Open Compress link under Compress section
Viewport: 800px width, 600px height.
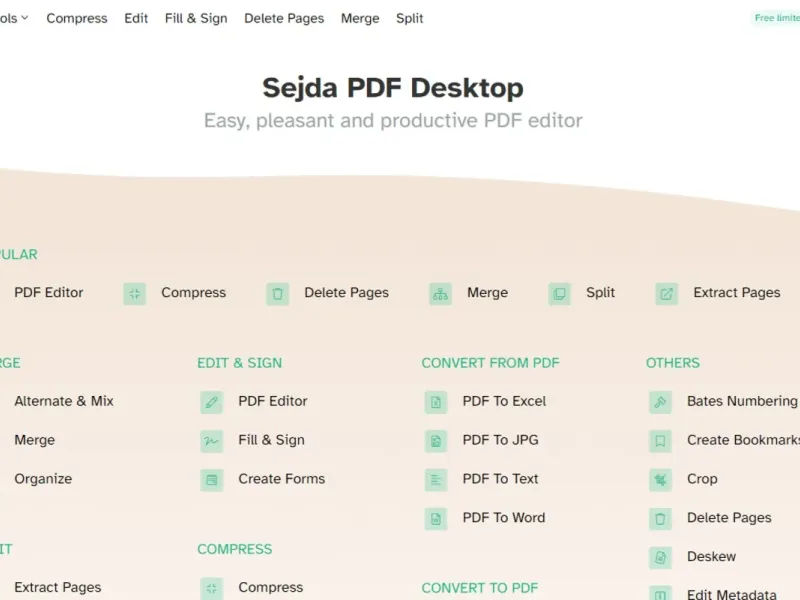[270, 587]
